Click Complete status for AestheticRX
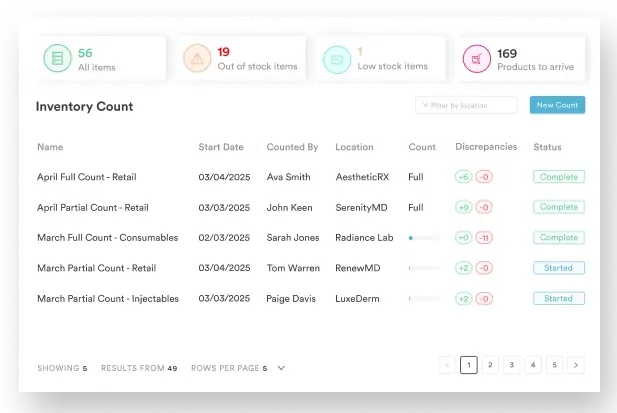The image size is (617, 413). (559, 177)
